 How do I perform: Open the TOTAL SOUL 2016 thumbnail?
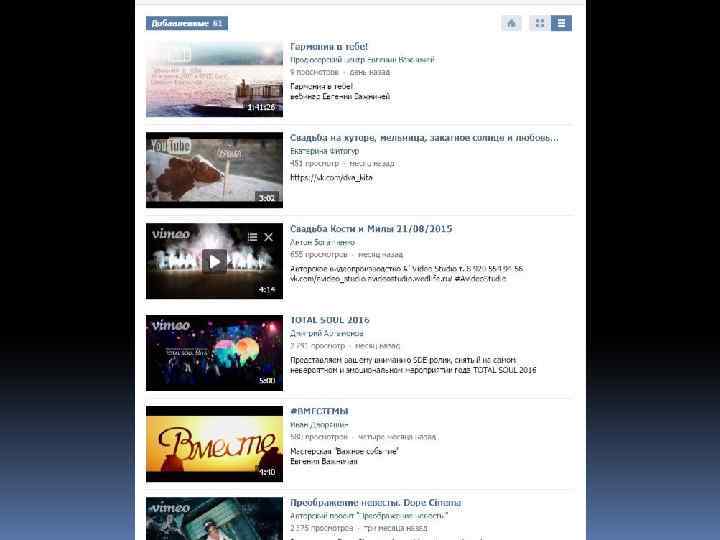tap(214, 353)
